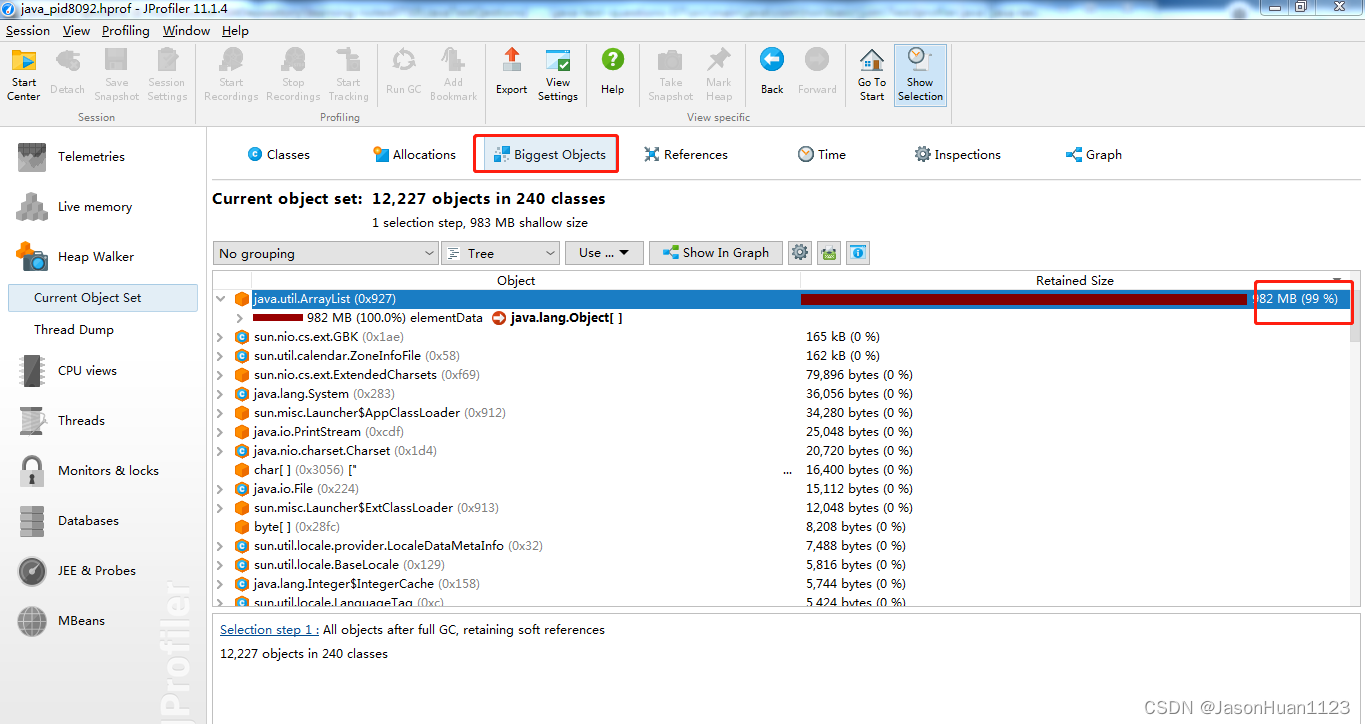Expand the elementData Object[] row

239,318
